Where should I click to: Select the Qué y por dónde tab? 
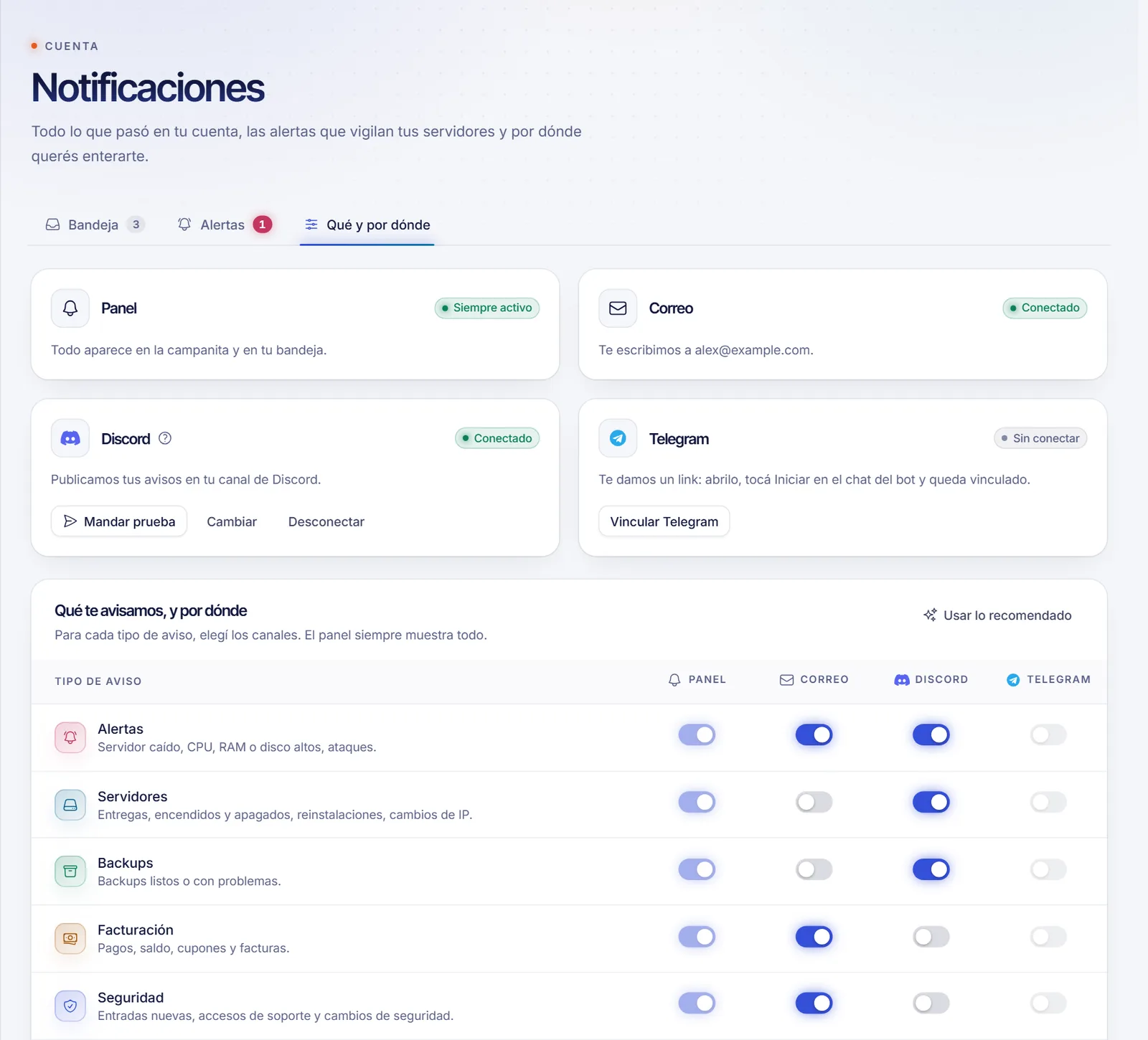[367, 224]
